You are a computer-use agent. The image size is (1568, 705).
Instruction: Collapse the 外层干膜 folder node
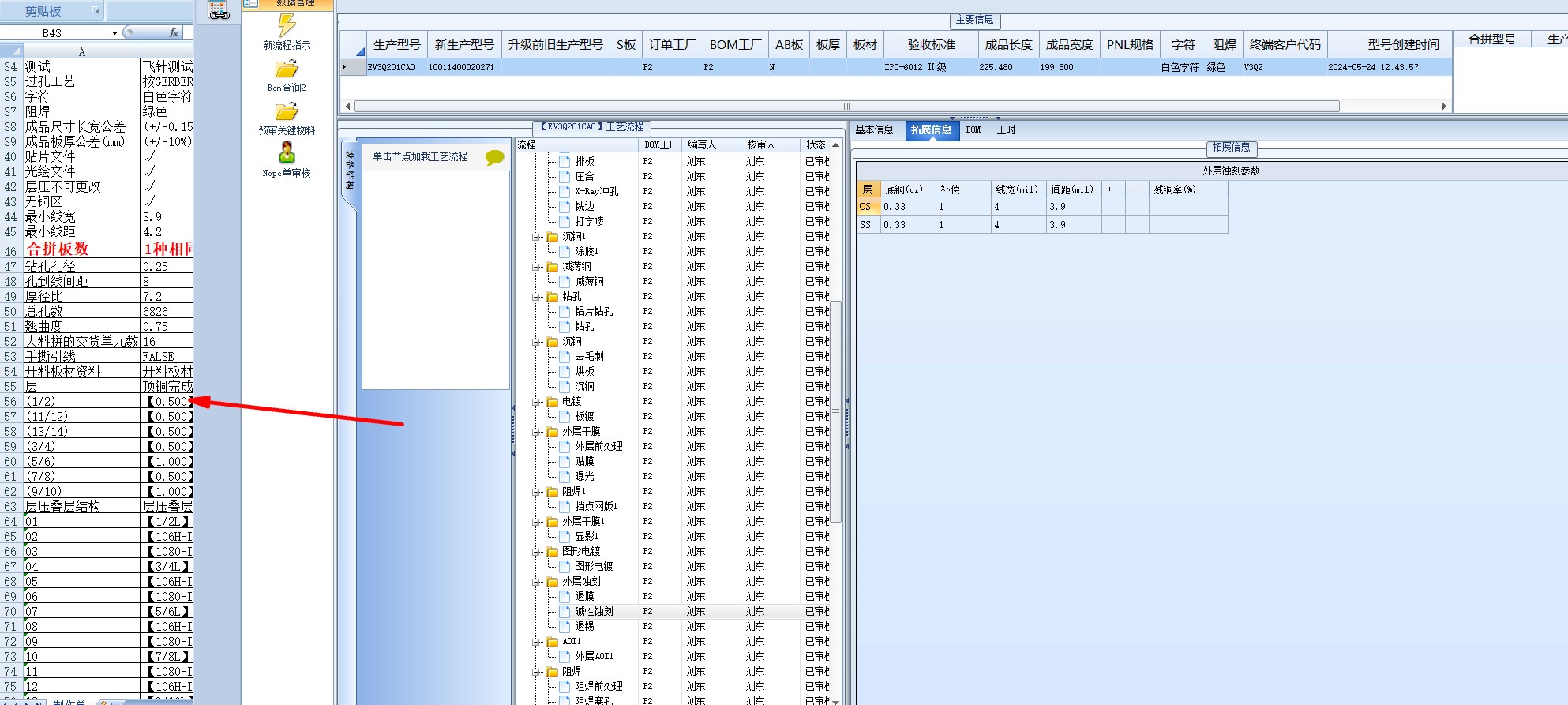click(x=536, y=432)
